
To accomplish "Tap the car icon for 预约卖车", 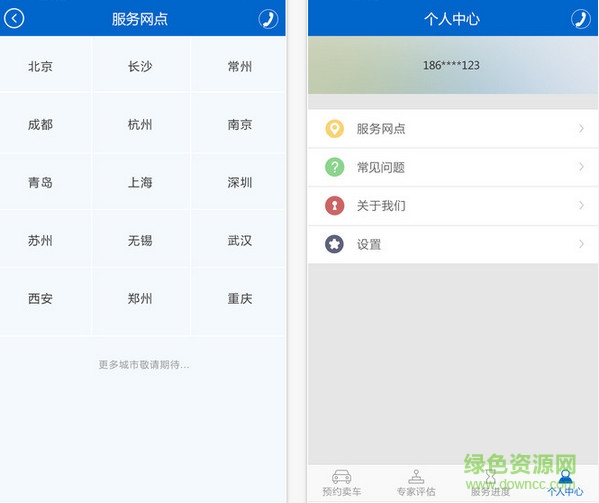I will point(342,476).
